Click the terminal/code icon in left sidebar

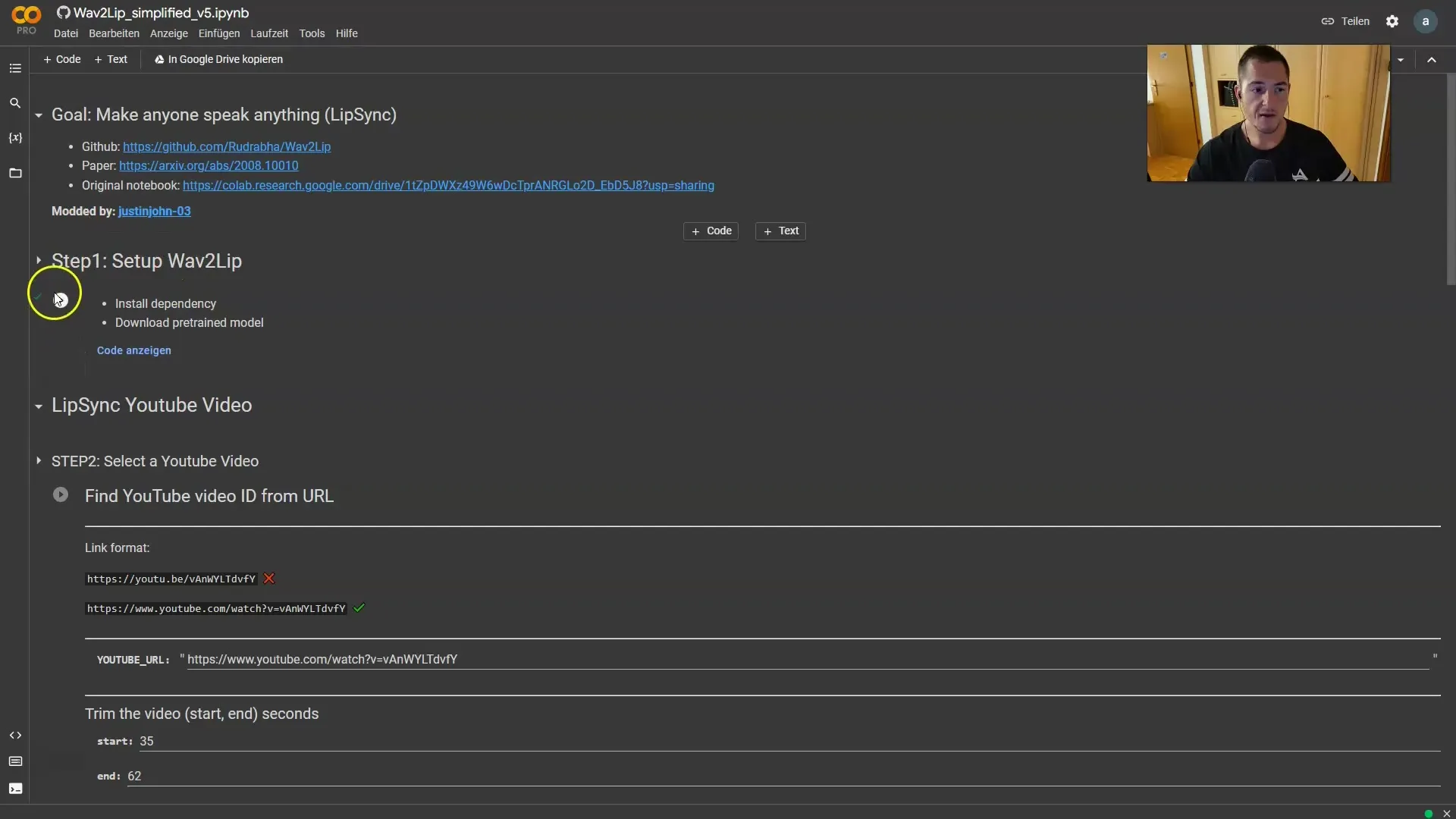[14, 789]
